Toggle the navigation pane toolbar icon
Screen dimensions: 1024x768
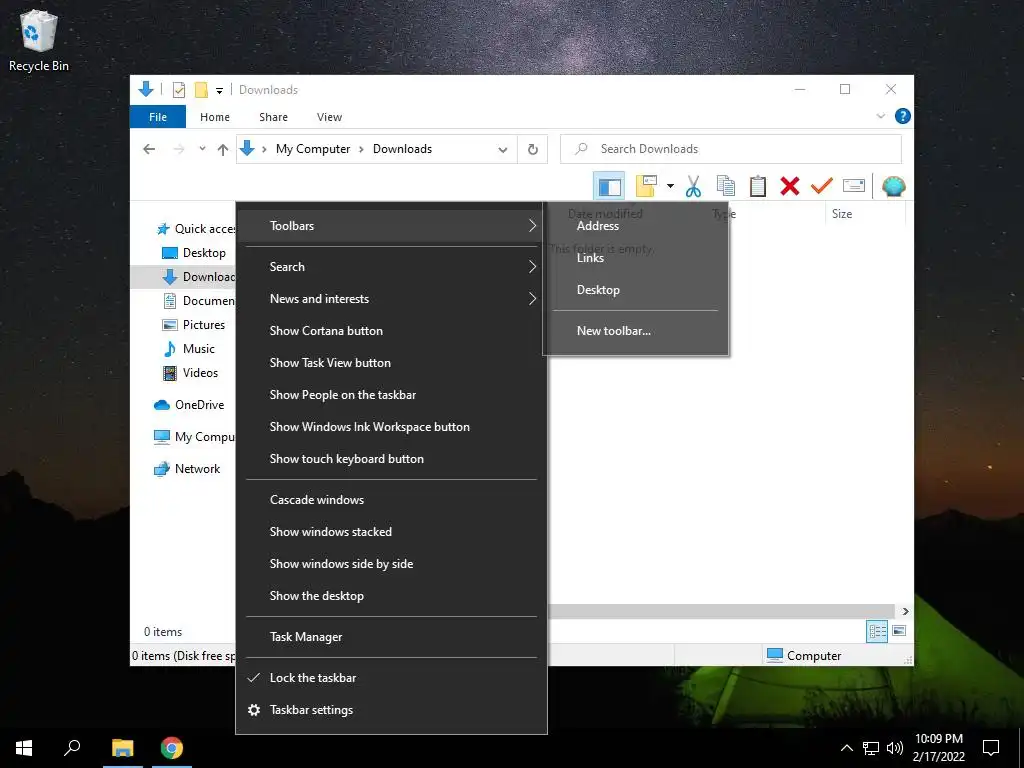pyautogui.click(x=609, y=186)
